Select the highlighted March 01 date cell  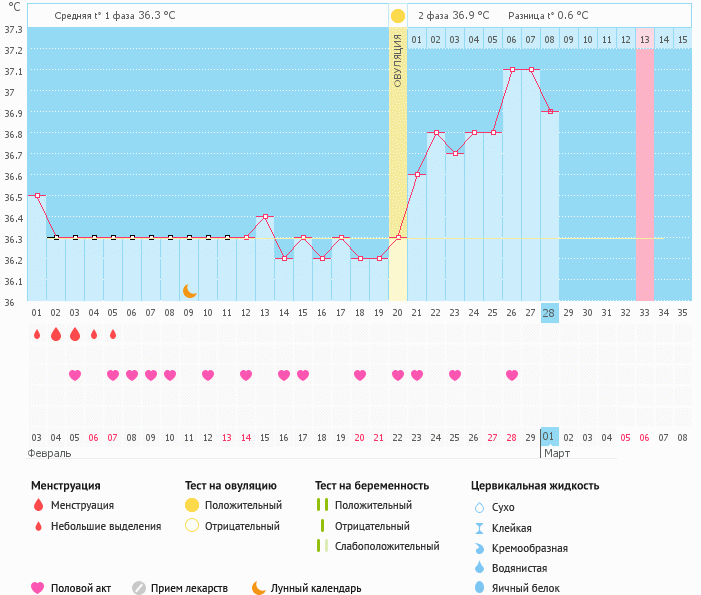pyautogui.click(x=549, y=437)
